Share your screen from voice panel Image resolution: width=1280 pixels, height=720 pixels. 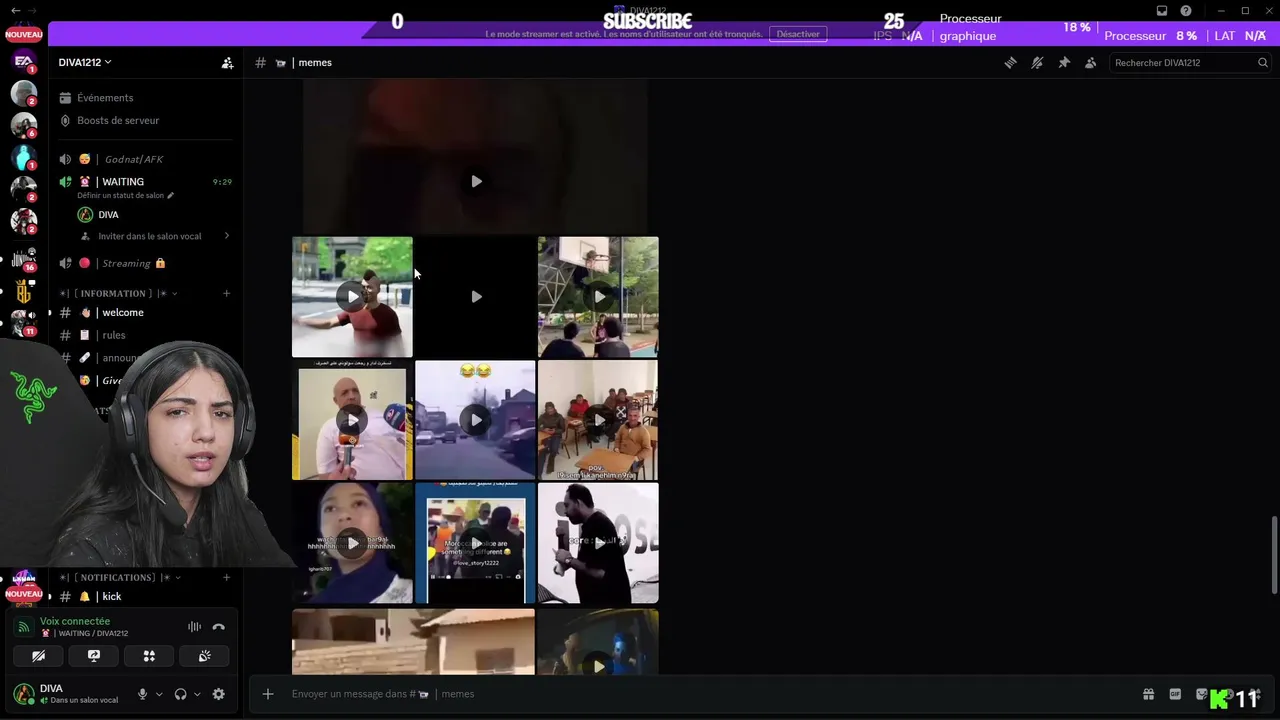click(94, 656)
